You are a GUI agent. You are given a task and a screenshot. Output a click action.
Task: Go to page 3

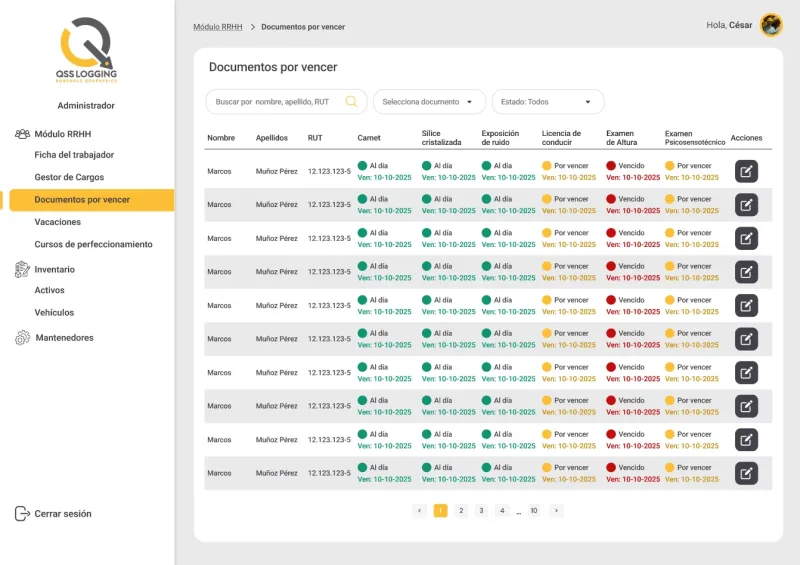tap(481, 510)
